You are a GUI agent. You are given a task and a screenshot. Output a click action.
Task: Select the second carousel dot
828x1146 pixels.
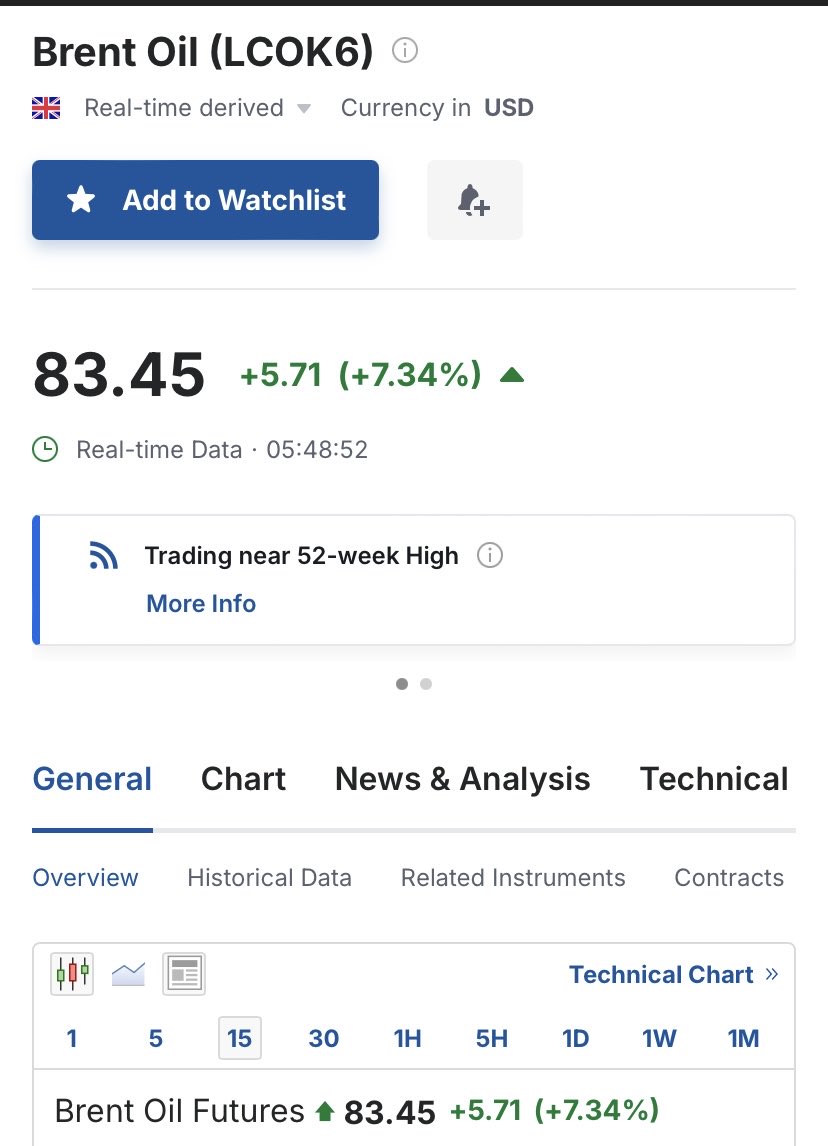[426, 684]
